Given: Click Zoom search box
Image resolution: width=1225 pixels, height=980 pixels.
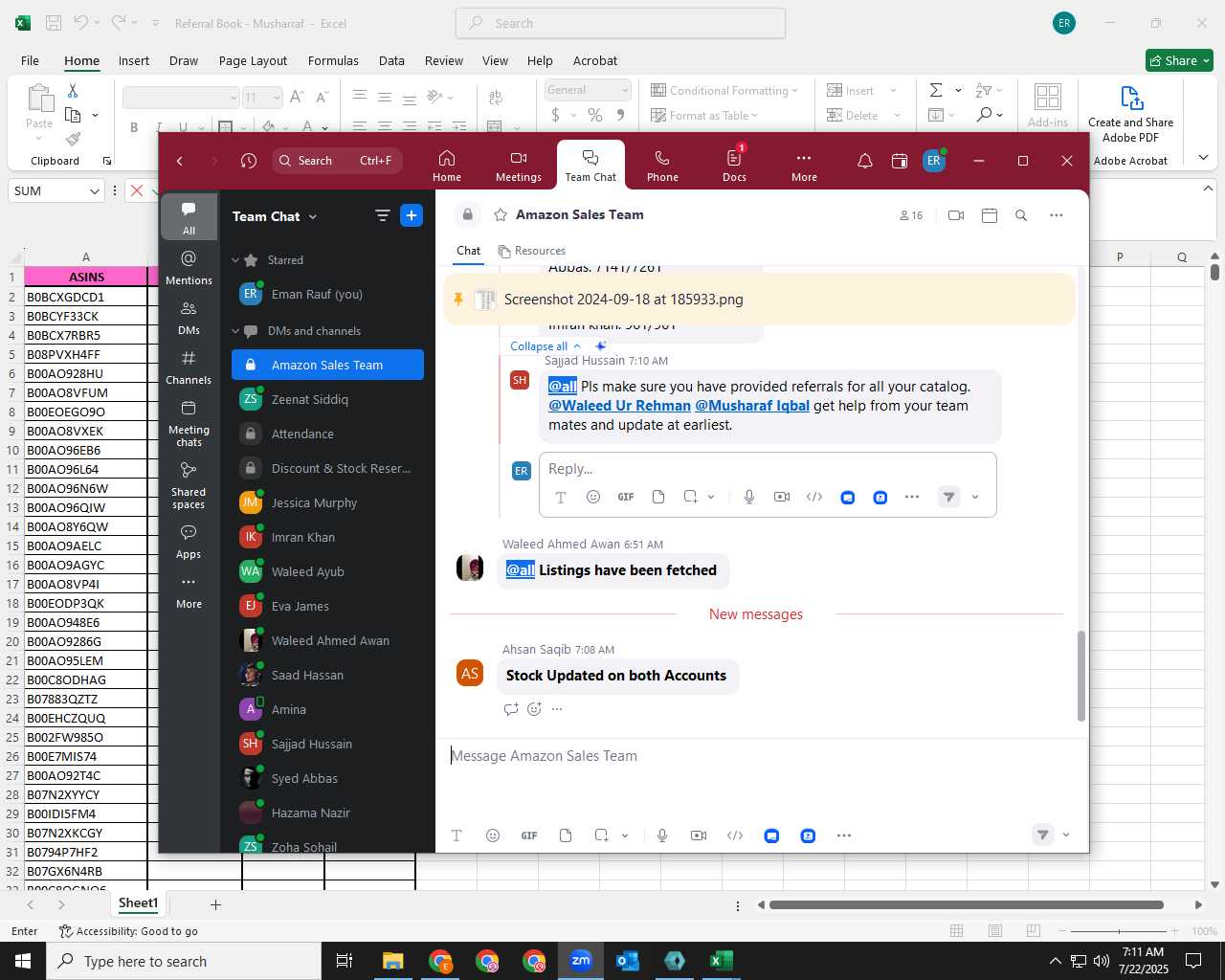Looking at the screenshot, I should 337,161.
